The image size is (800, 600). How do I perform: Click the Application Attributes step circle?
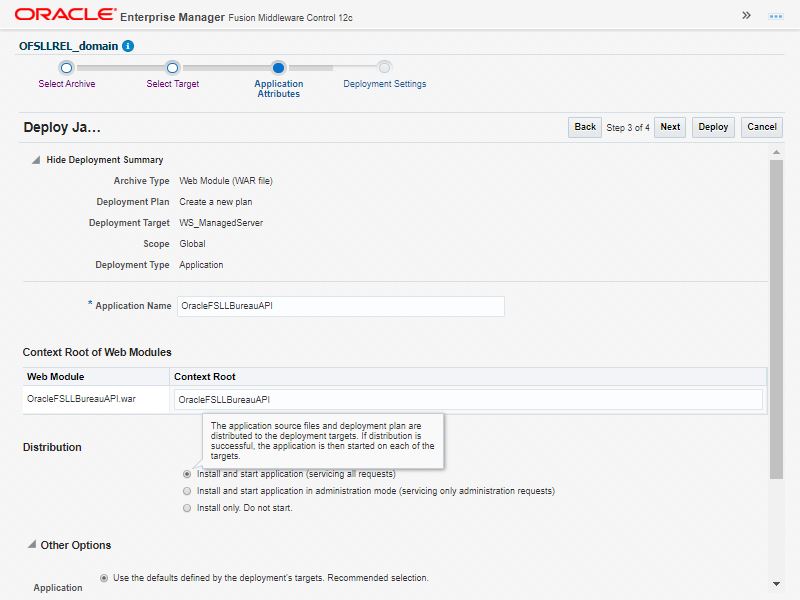click(x=279, y=67)
